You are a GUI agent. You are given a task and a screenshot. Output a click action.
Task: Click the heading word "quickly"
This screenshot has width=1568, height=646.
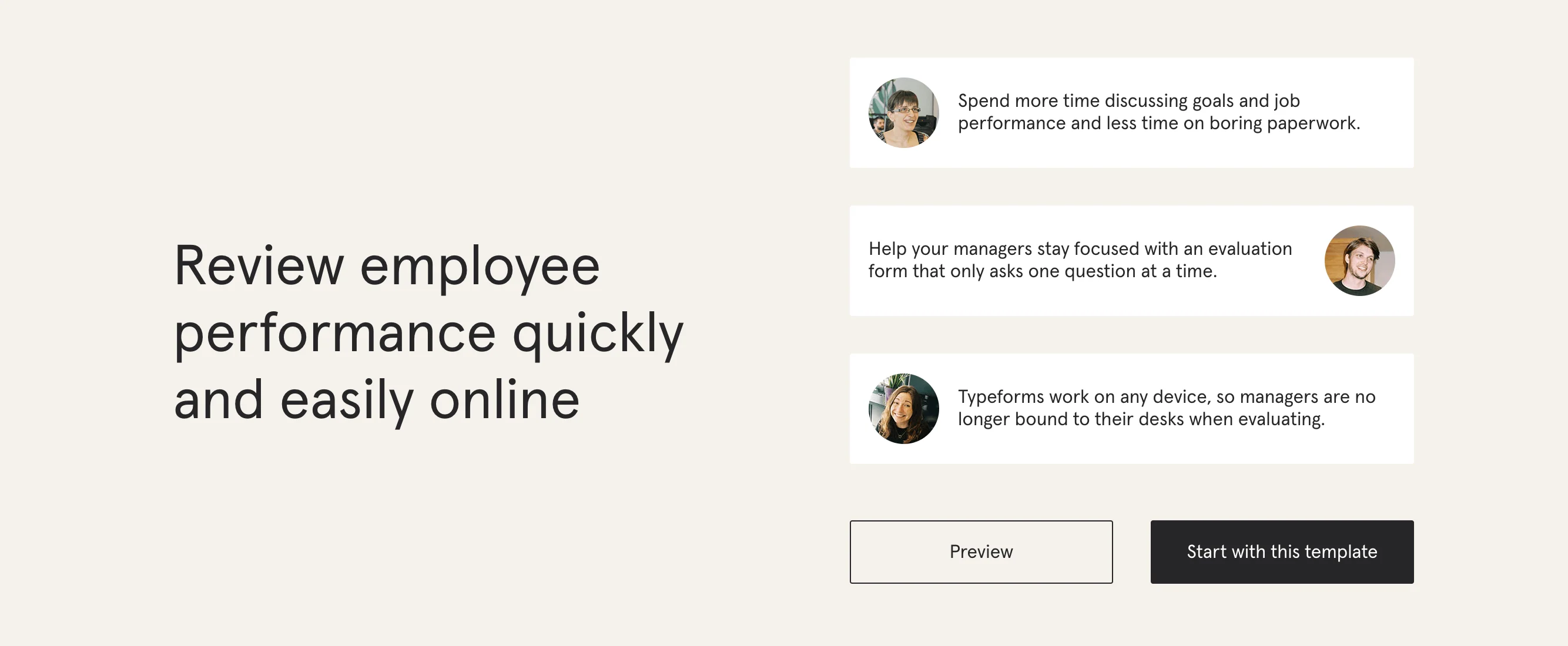point(598,334)
